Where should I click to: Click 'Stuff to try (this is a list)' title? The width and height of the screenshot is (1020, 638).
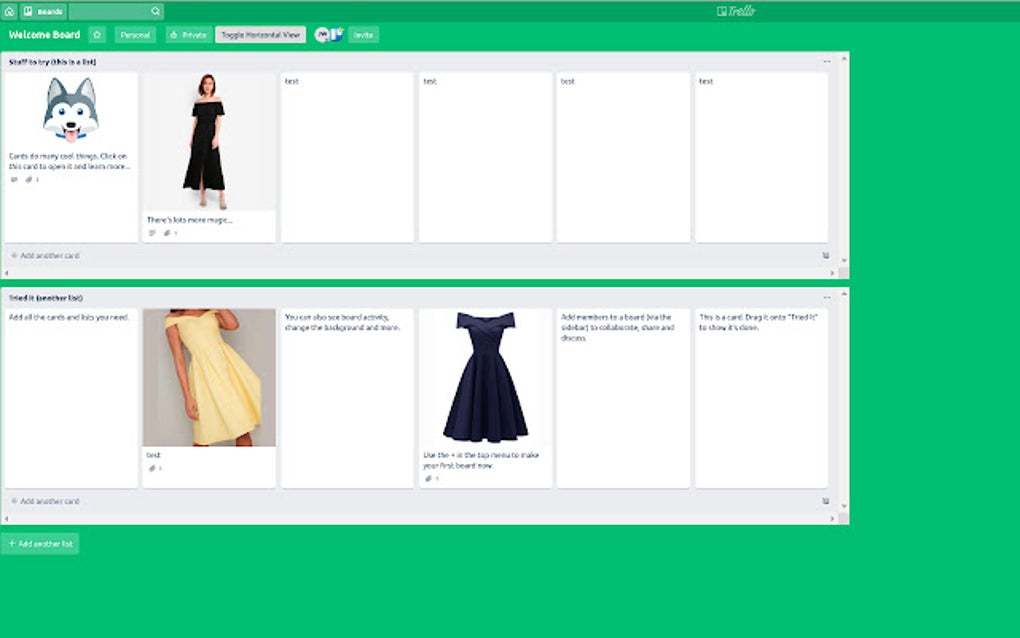pyautogui.click(x=52, y=62)
